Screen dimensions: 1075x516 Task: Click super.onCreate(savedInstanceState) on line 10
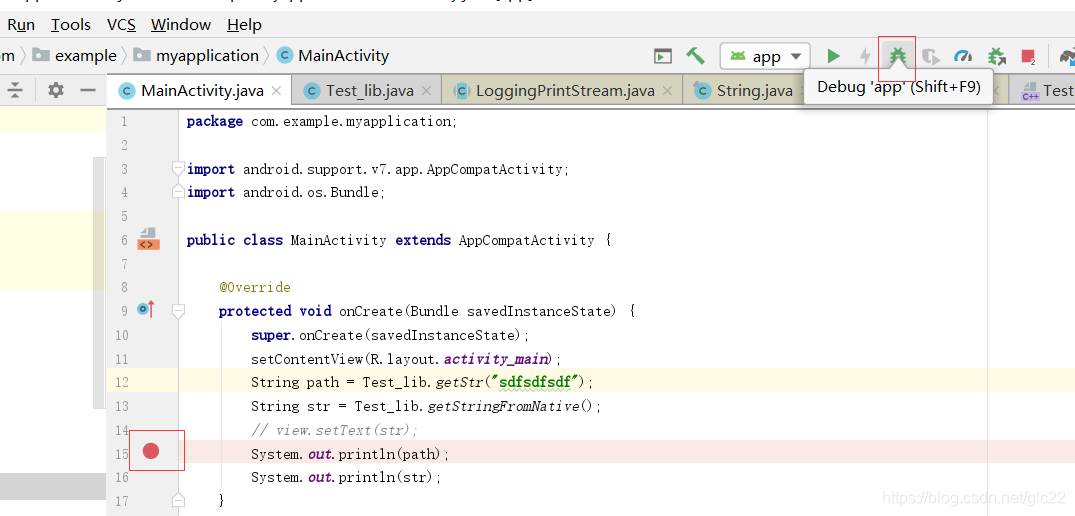[390, 335]
